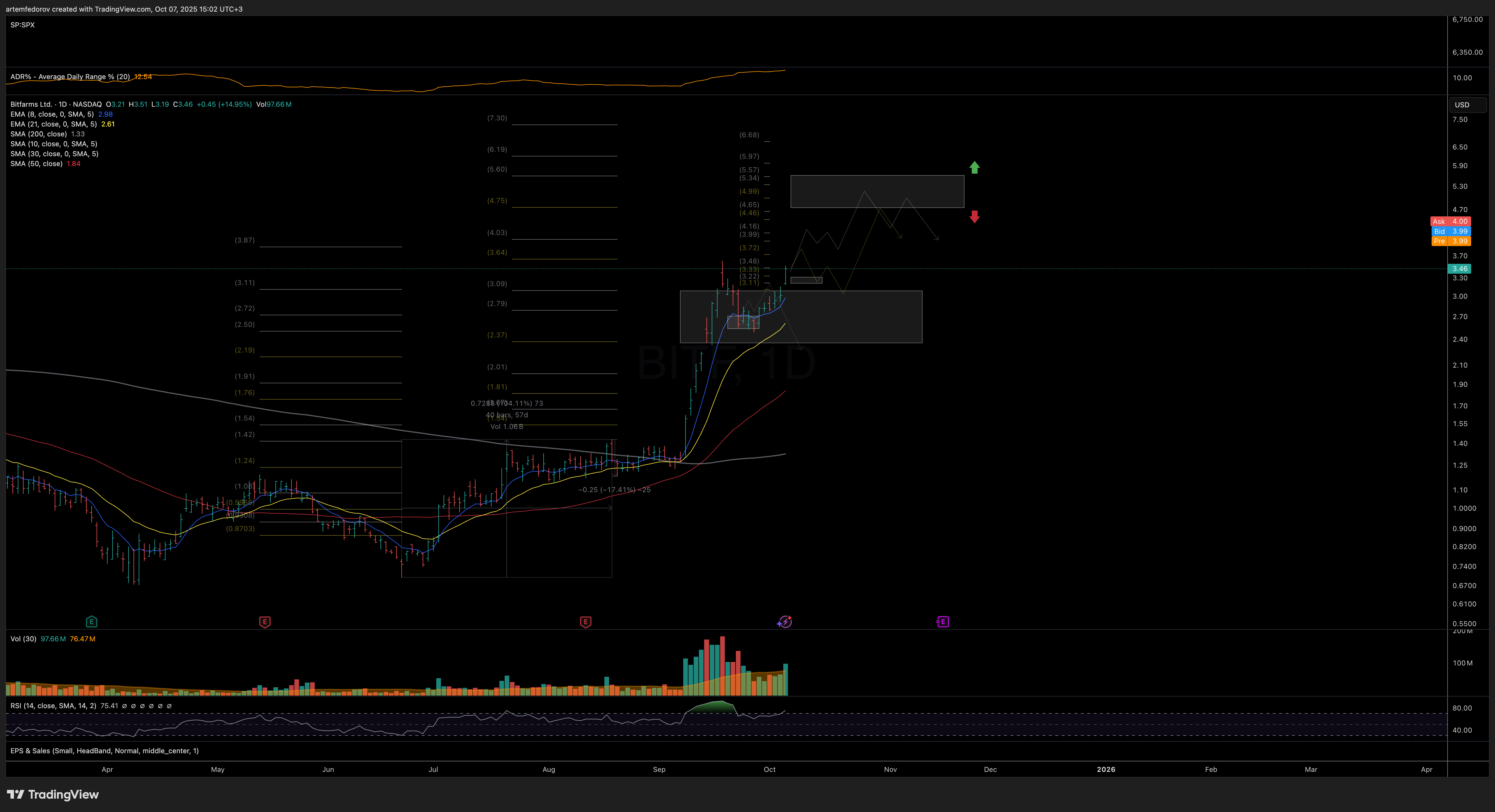Screen dimensions: 1495x812
Task: Select the SMA (50, close) legend
Action: pos(37,164)
